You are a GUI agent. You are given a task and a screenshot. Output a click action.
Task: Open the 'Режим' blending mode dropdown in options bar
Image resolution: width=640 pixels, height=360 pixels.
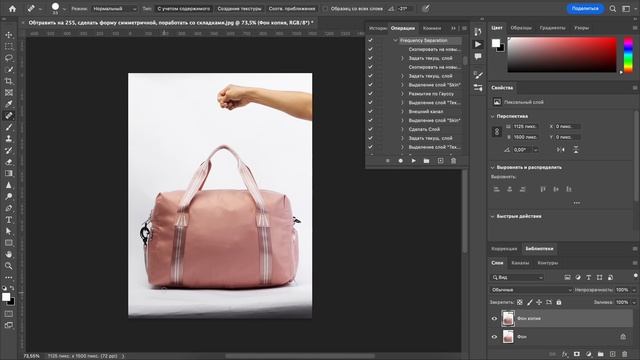[x=114, y=9]
